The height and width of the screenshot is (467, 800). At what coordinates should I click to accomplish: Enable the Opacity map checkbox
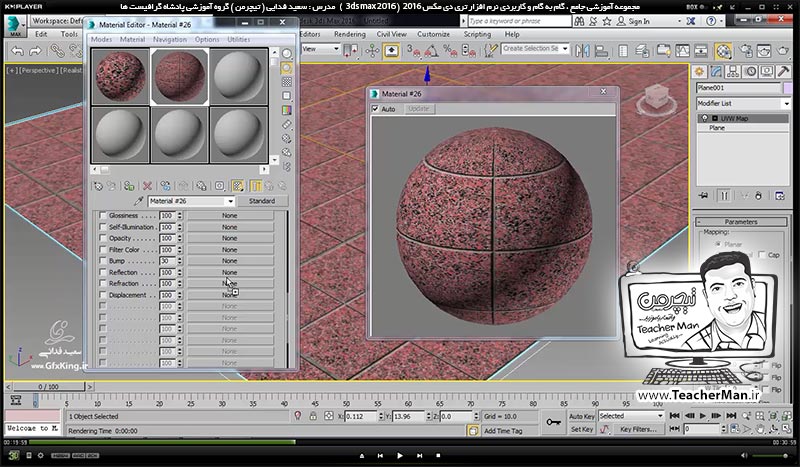coord(103,238)
